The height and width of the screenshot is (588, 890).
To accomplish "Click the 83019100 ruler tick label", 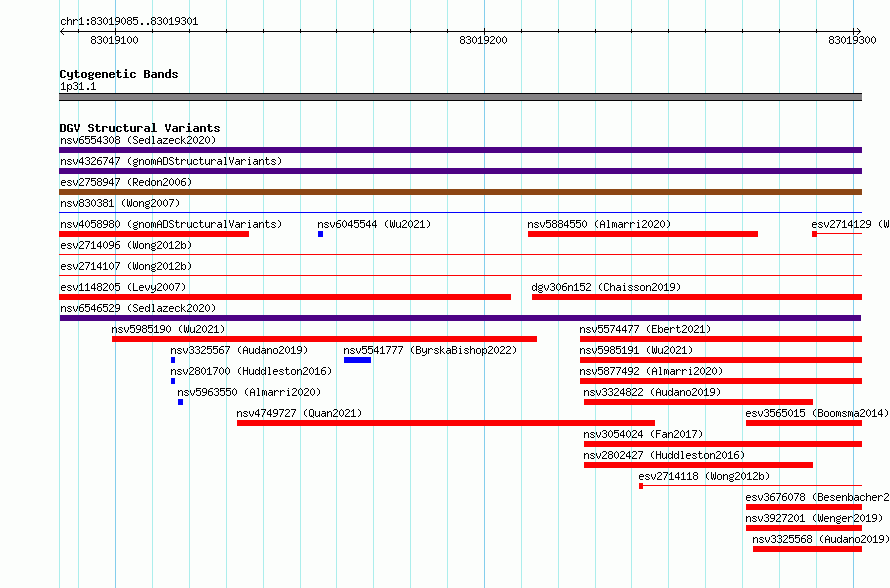I will tap(114, 40).
